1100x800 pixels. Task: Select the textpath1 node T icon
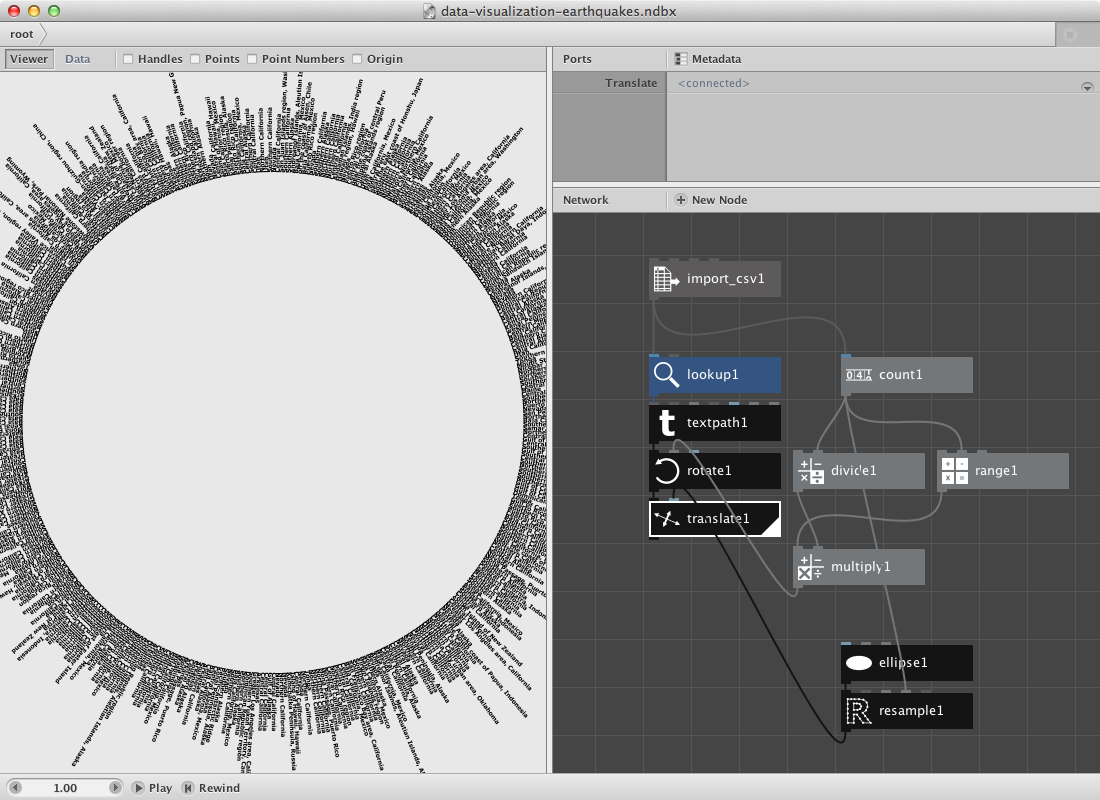(666, 422)
